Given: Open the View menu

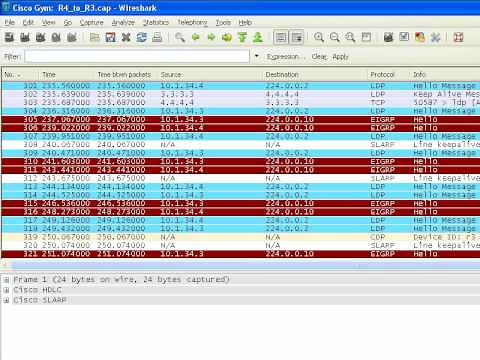Looking at the screenshot, I should (48, 22).
